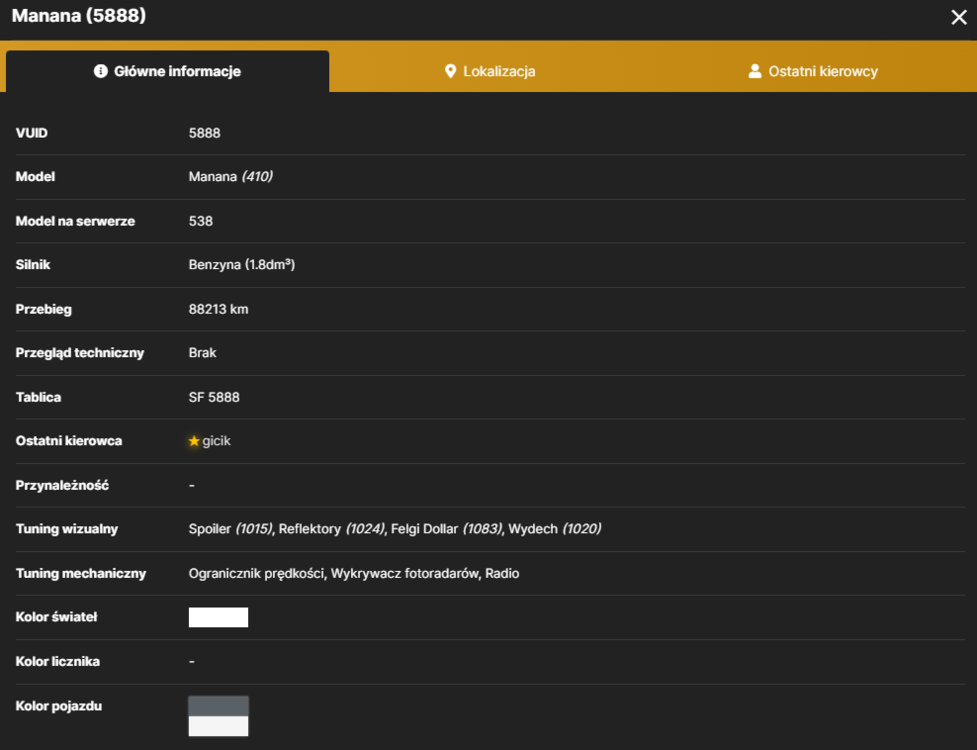Click the Silnik row label
The width and height of the screenshot is (977, 750).
(x=33, y=265)
